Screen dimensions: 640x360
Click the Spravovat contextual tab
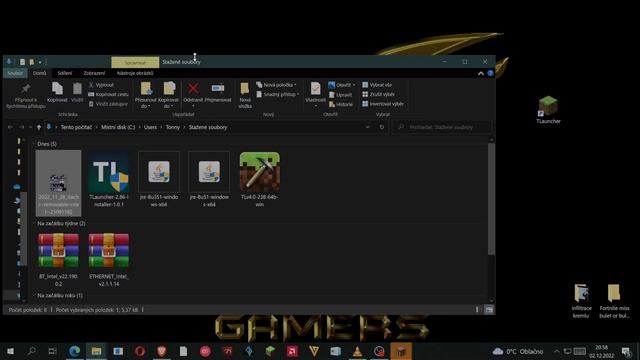[x=135, y=62]
